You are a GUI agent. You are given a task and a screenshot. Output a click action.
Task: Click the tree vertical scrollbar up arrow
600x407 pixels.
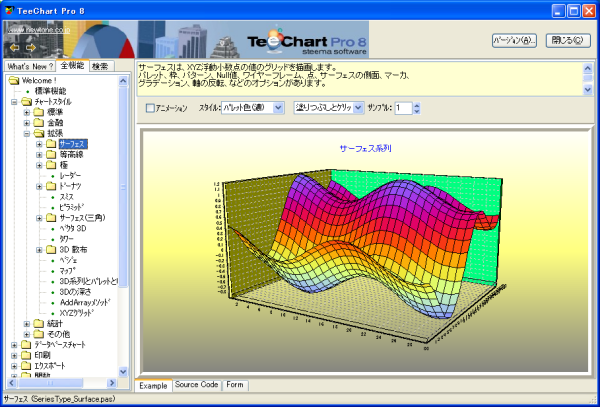pyautogui.click(x=123, y=81)
